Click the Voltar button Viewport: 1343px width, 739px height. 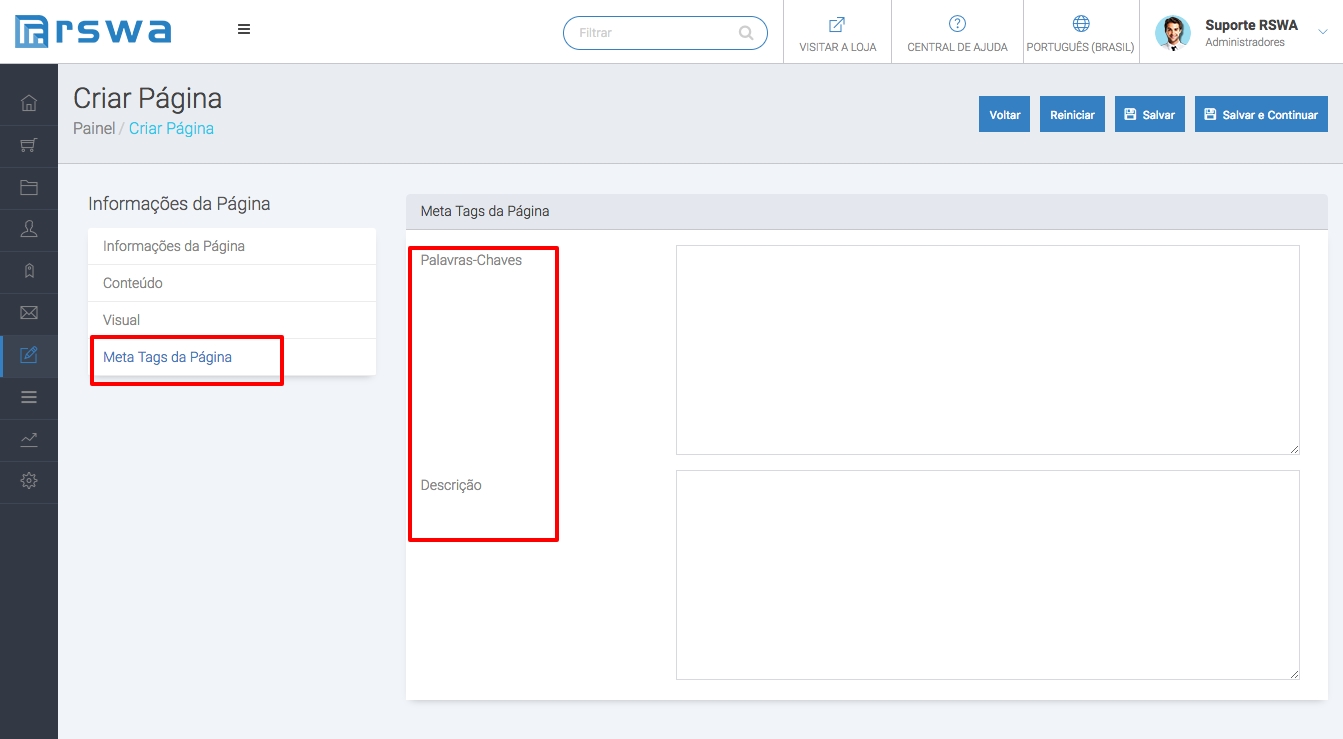click(1004, 115)
